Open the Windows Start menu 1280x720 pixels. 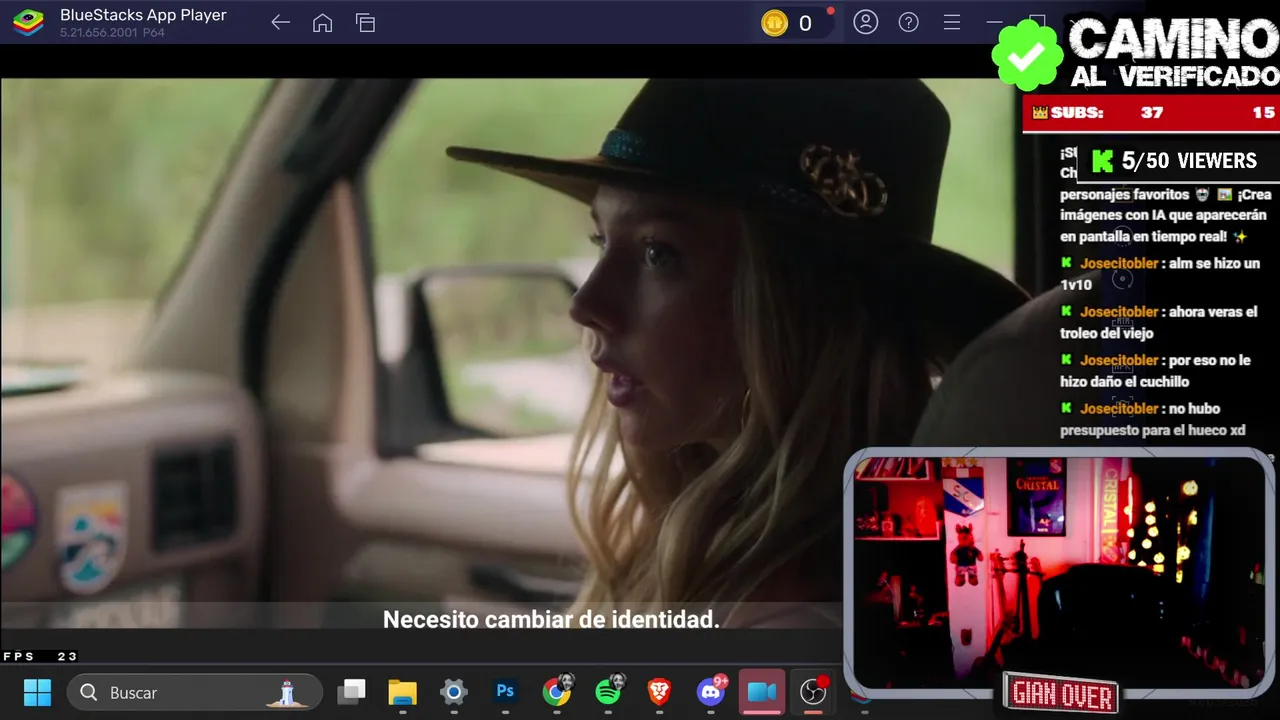(37, 692)
